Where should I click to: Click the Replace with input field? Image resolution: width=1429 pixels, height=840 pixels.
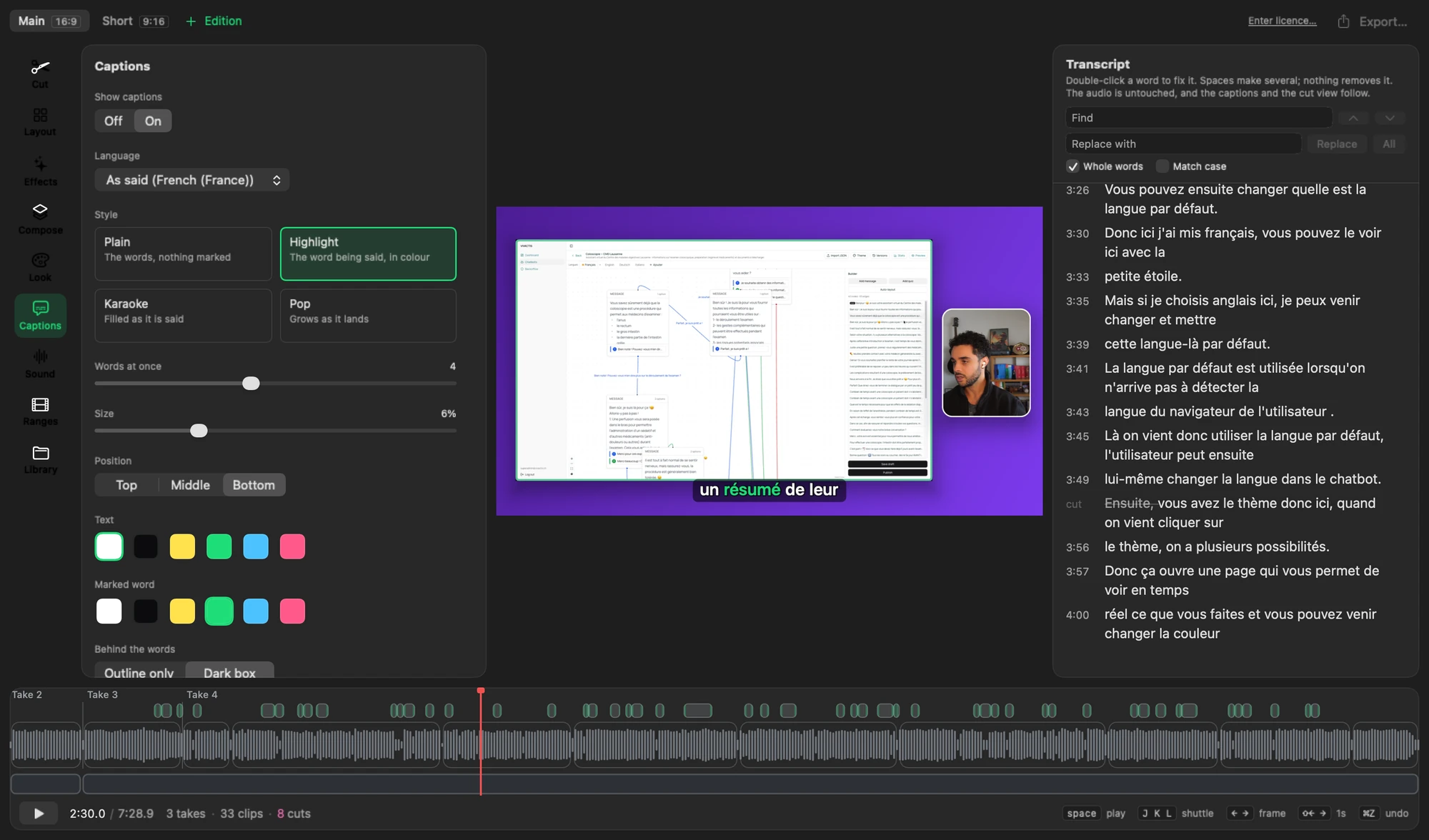tap(1183, 144)
